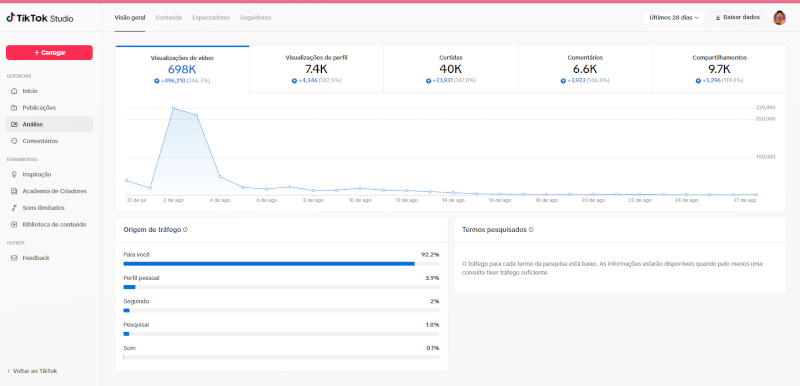Click the 229,890 axis label
Viewport: 800px width, 386px height.
coord(765,108)
